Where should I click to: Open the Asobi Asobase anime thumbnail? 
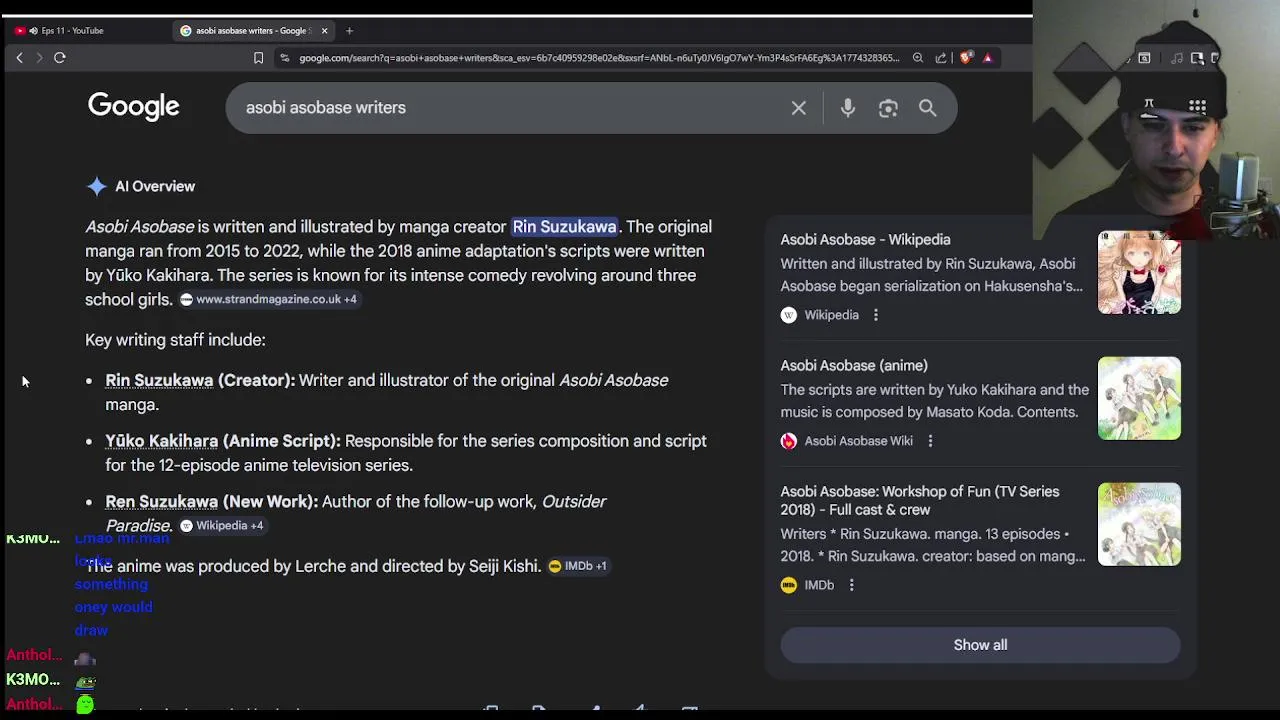tap(1139, 398)
